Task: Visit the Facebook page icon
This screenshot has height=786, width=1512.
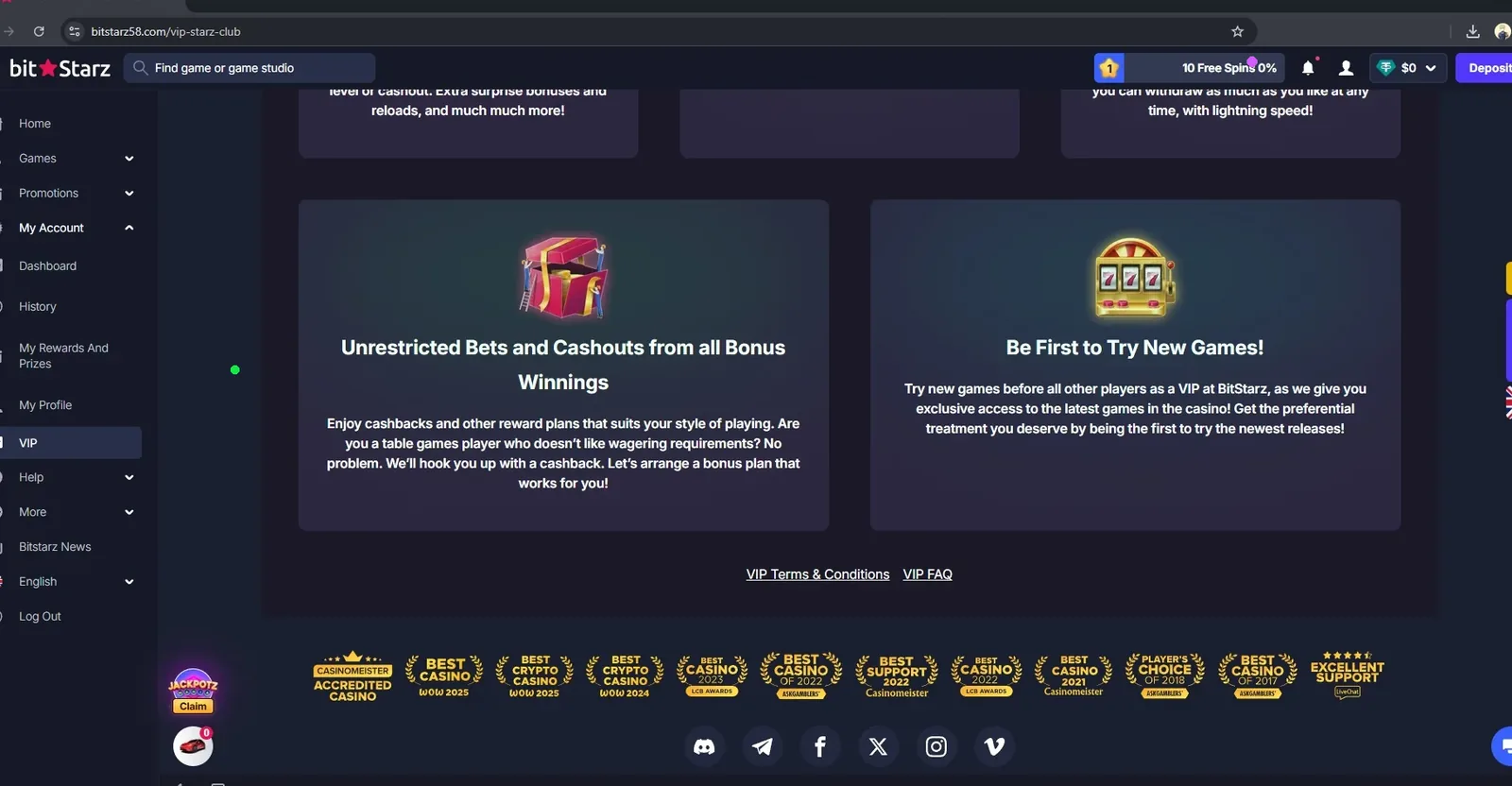Action: pyautogui.click(x=820, y=746)
